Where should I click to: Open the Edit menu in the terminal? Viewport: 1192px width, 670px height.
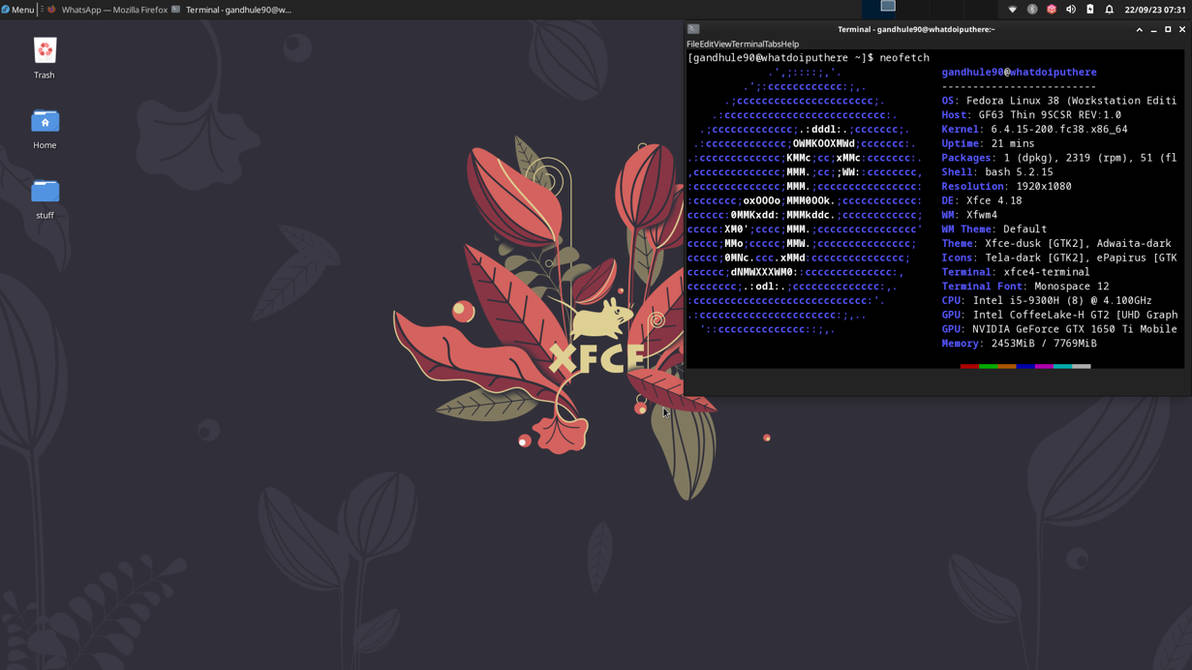[700, 45]
